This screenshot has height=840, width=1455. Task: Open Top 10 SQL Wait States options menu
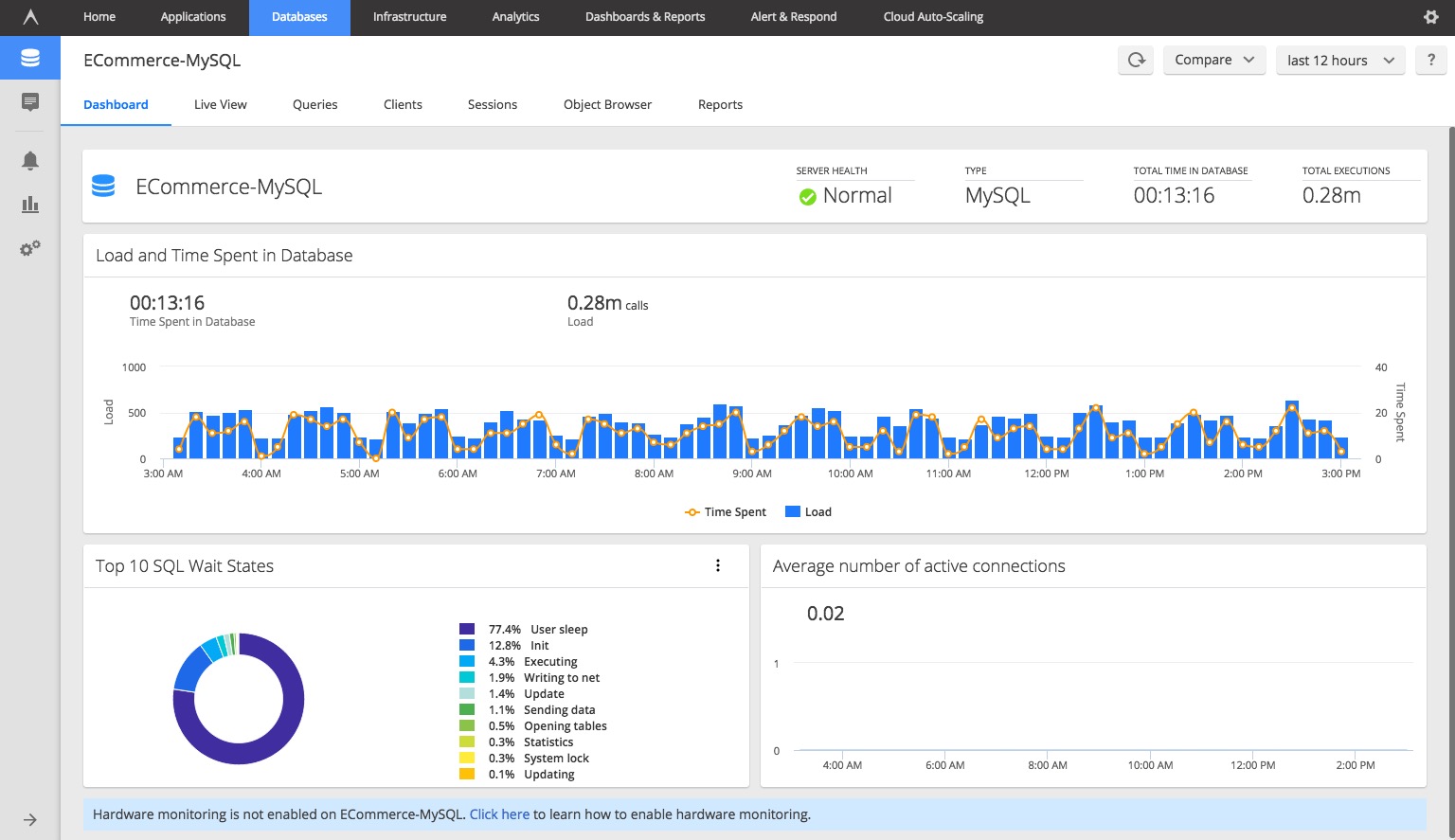[x=718, y=565]
